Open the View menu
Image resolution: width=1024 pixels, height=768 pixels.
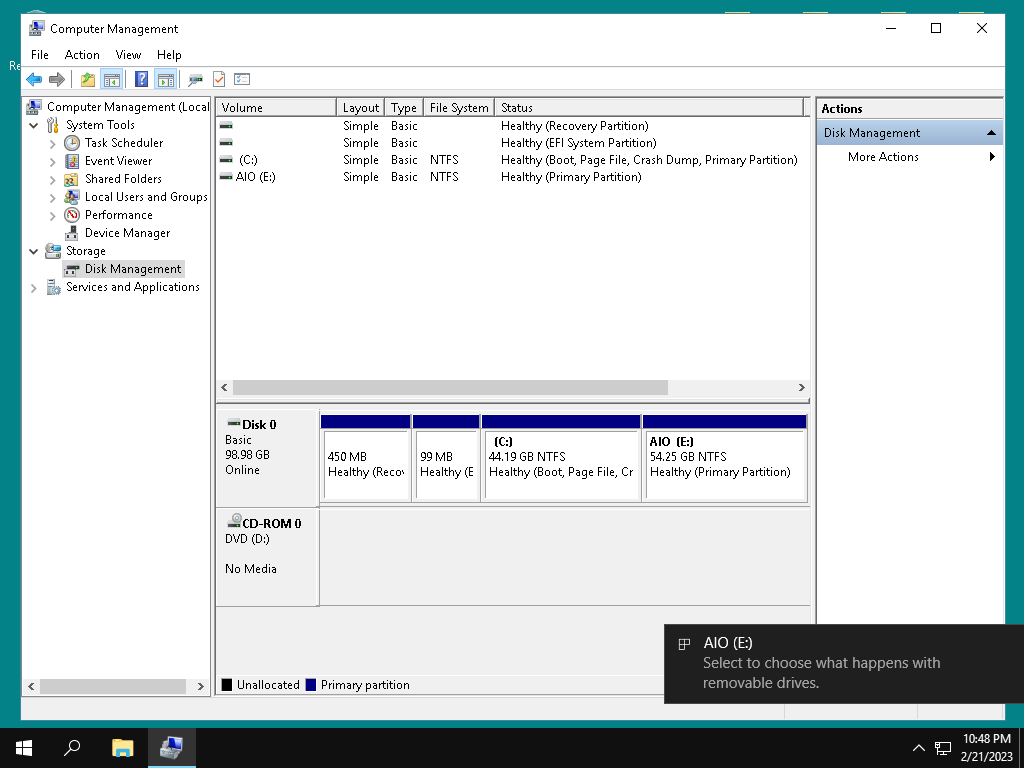[128, 55]
